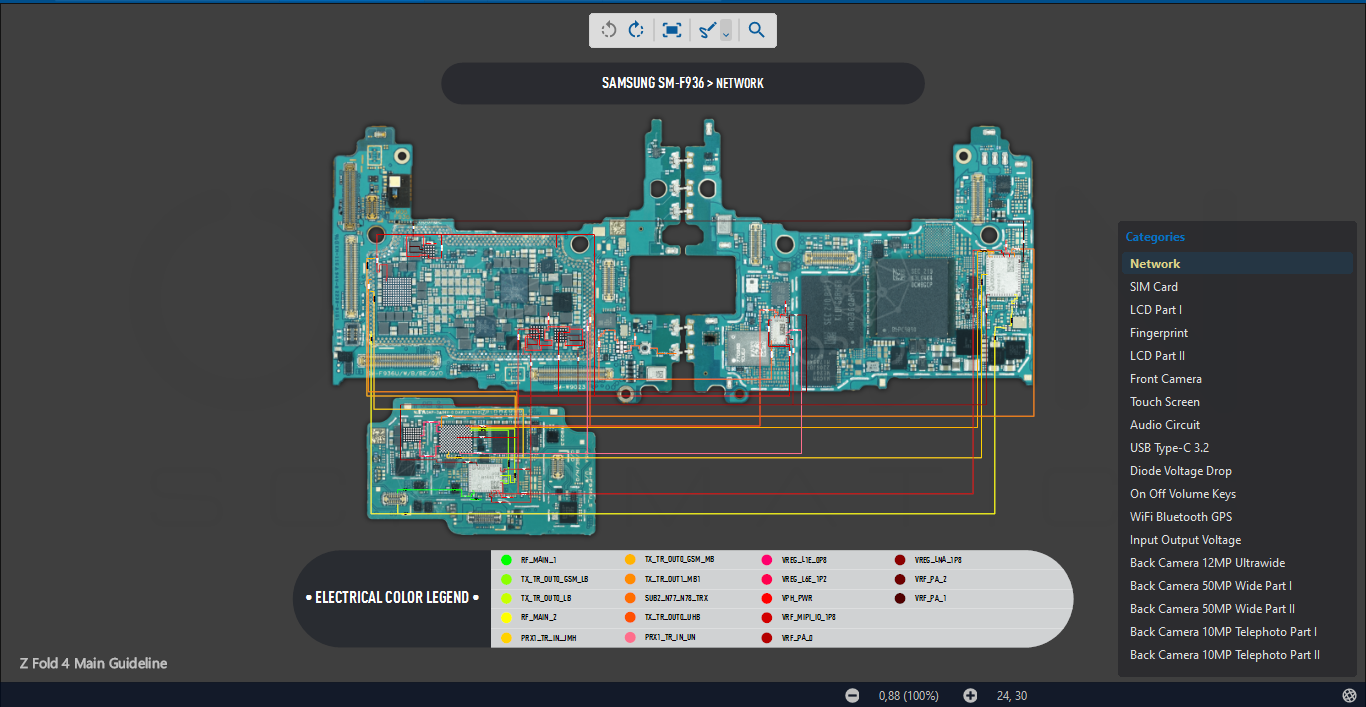Choose the Front Camera category
Viewport: 1366px width, 707px height.
pyautogui.click(x=1237, y=379)
